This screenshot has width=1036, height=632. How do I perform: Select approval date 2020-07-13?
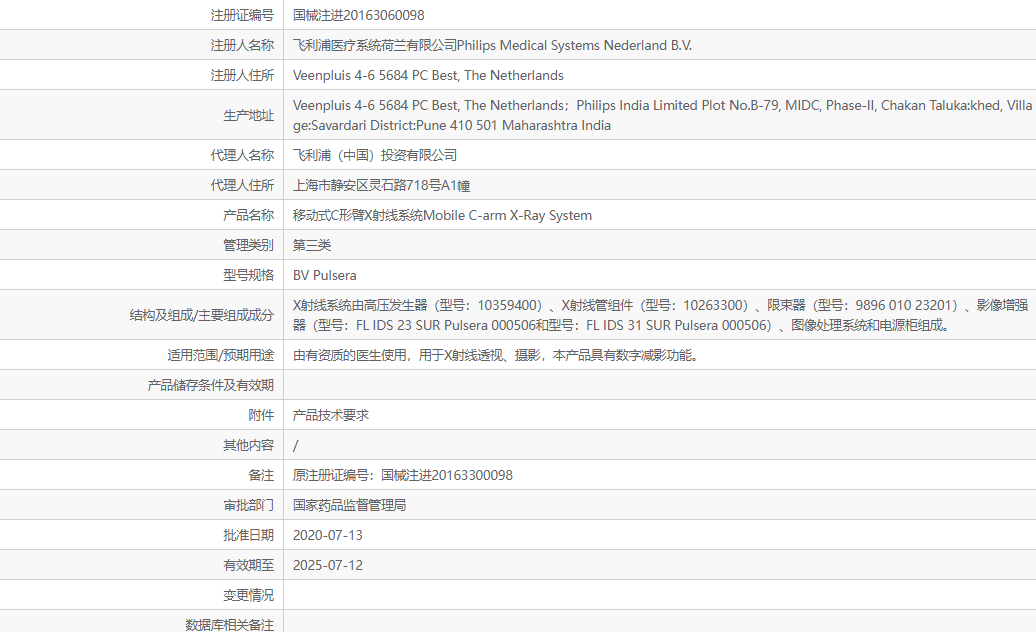click(x=328, y=536)
